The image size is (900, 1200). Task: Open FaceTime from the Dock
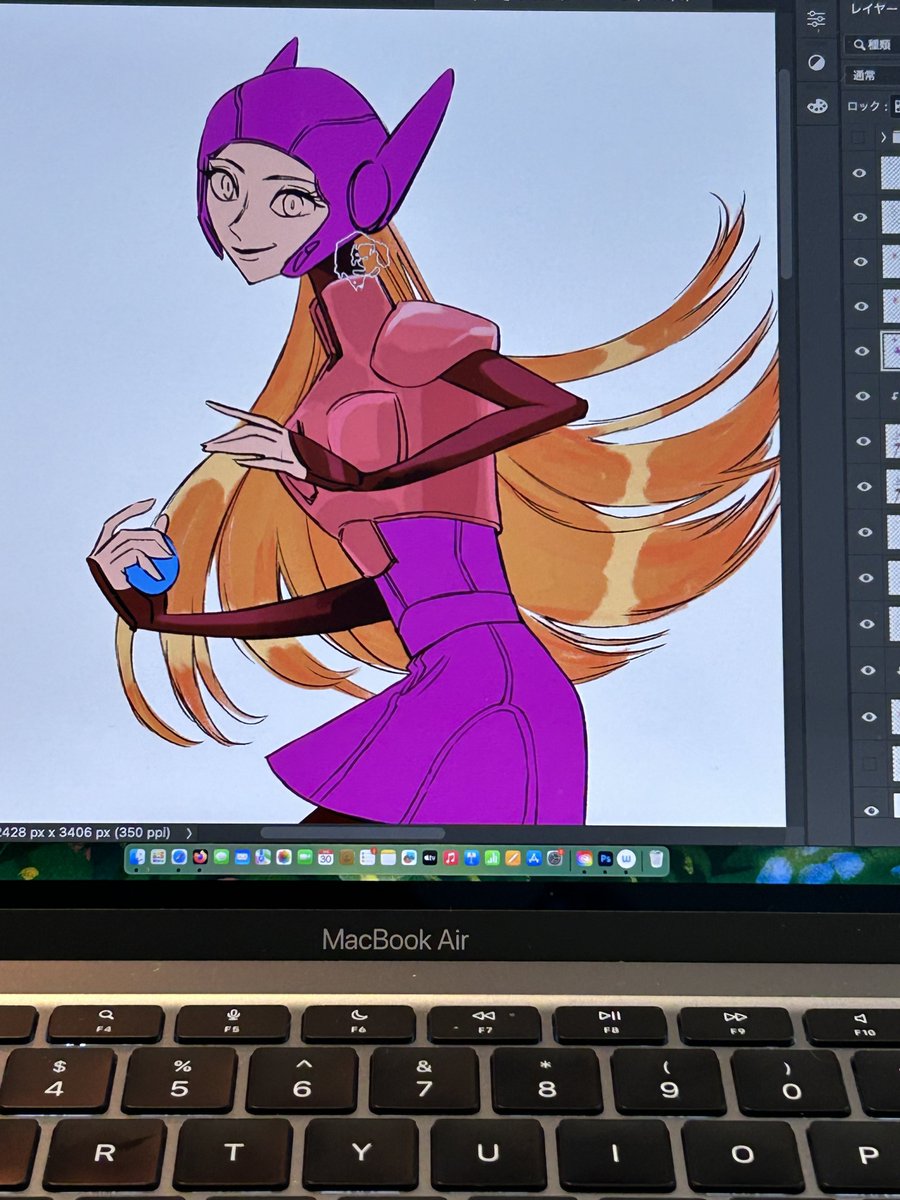click(305, 857)
